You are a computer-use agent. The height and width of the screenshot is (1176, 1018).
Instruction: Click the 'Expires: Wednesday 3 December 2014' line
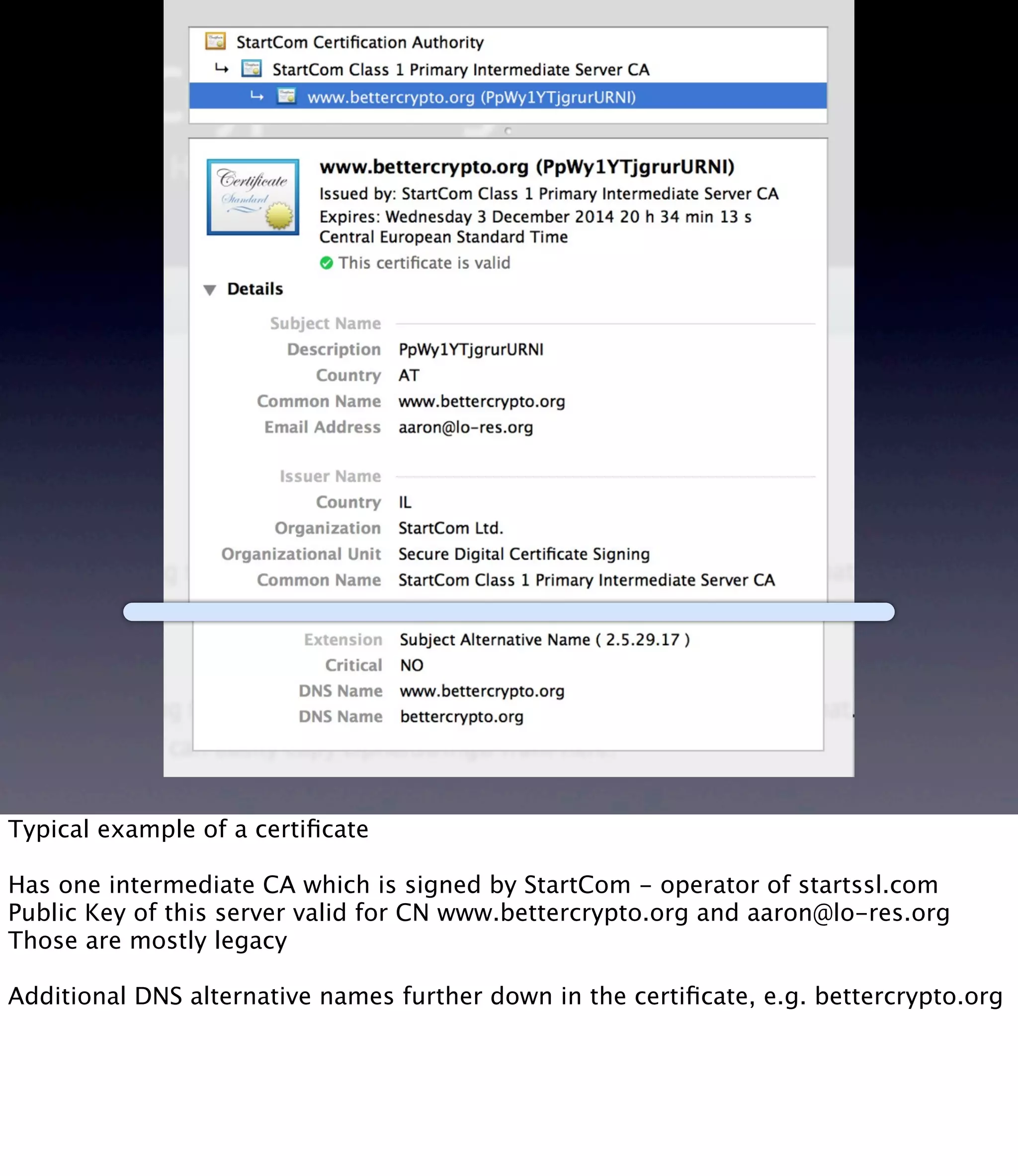click(x=535, y=216)
